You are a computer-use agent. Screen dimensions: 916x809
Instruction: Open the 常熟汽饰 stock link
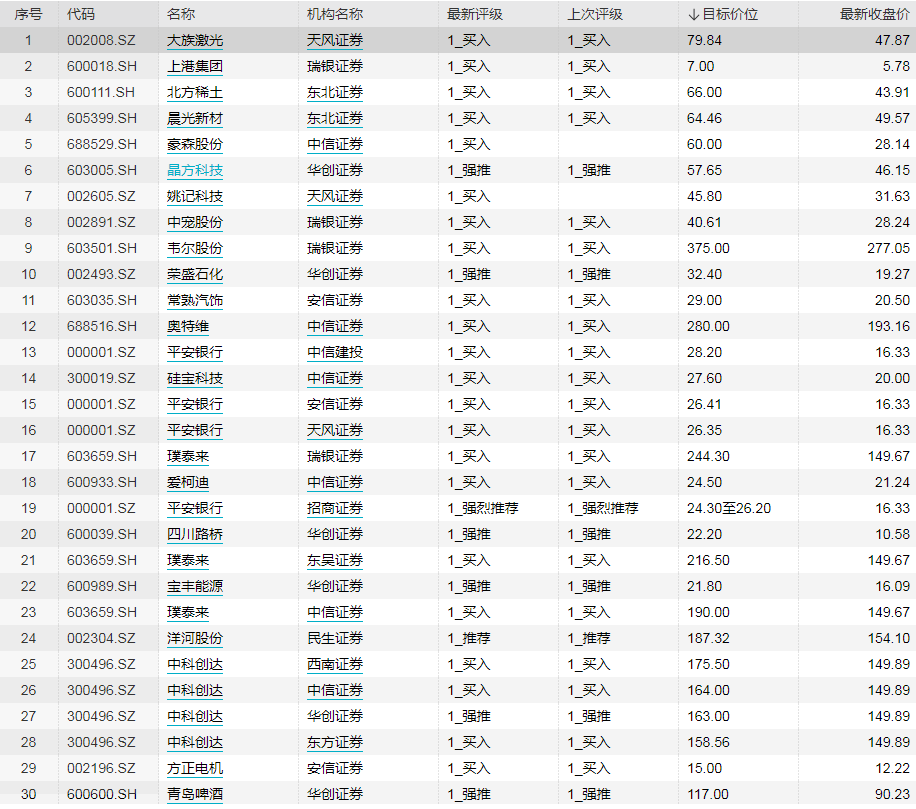[195, 300]
